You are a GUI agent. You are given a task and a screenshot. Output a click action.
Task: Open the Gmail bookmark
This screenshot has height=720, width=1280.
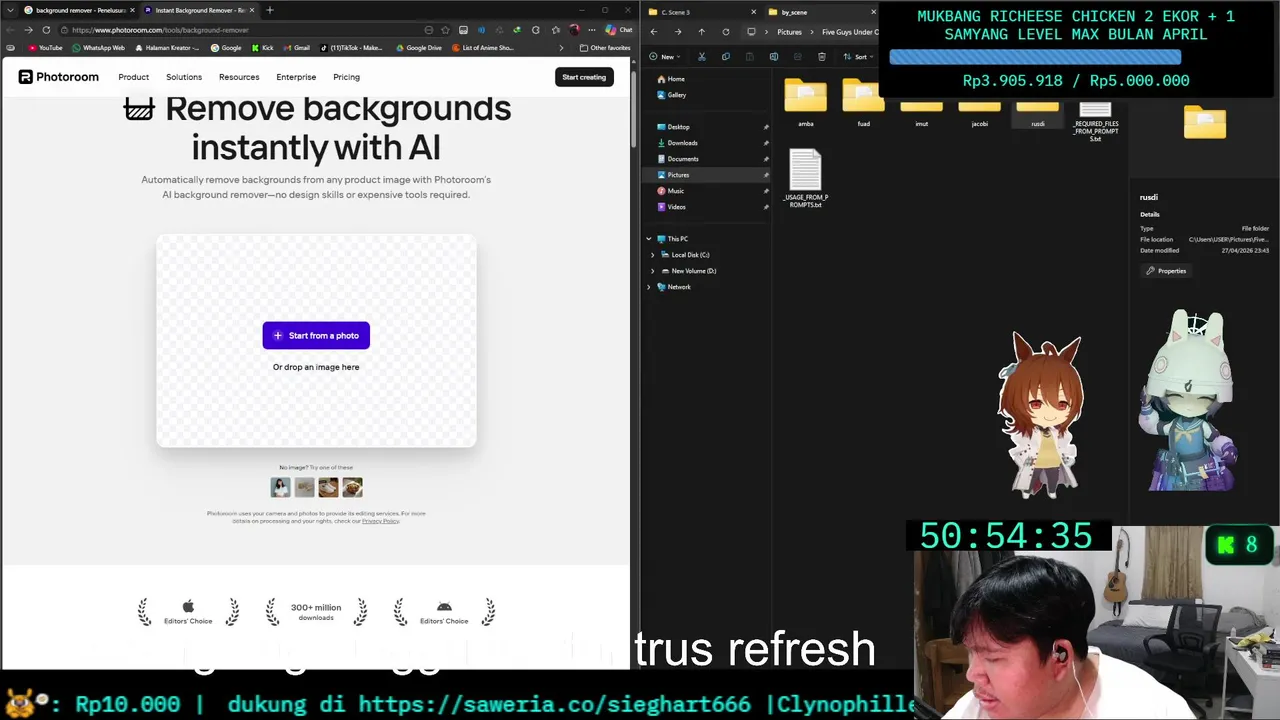tap(296, 47)
